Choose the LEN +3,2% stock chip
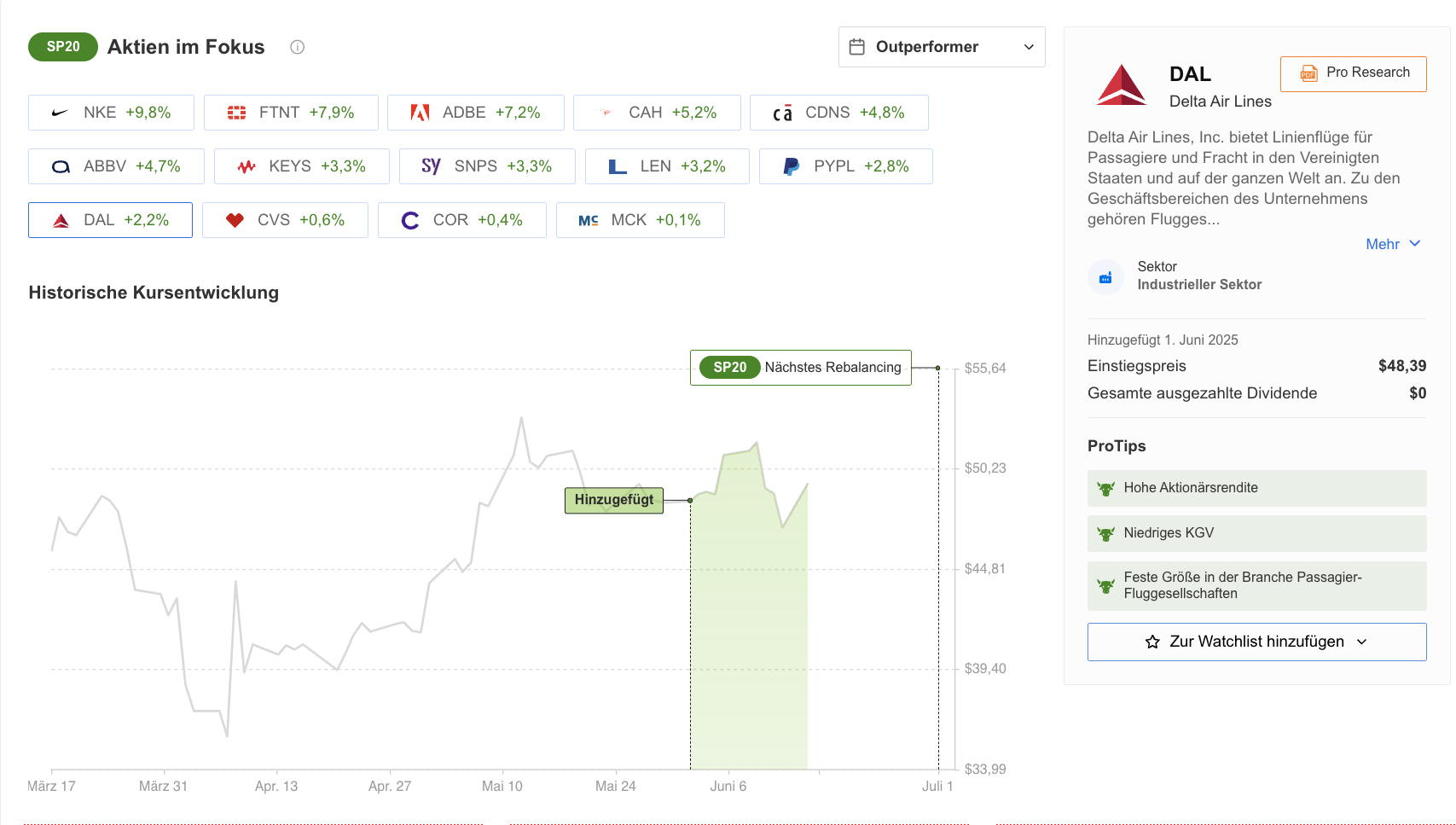Image resolution: width=1456 pixels, height=825 pixels. click(x=667, y=166)
